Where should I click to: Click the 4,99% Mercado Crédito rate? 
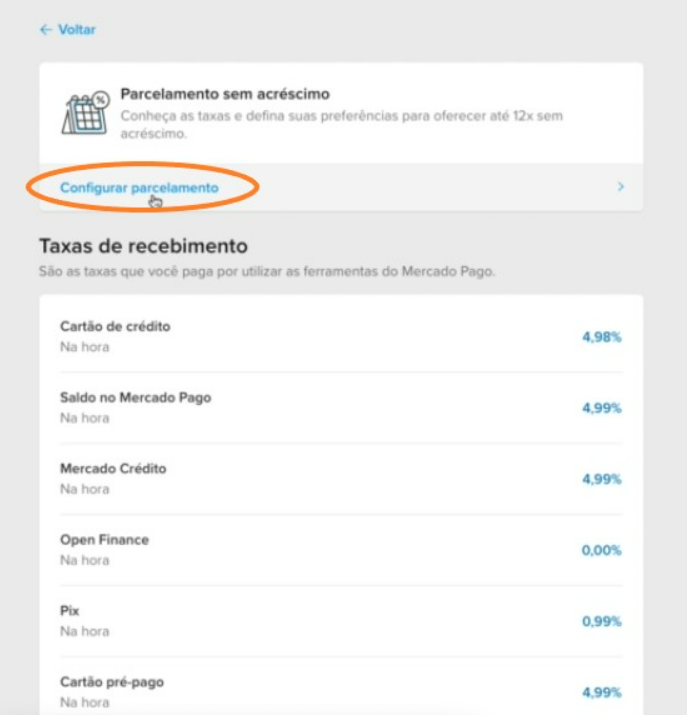(601, 479)
